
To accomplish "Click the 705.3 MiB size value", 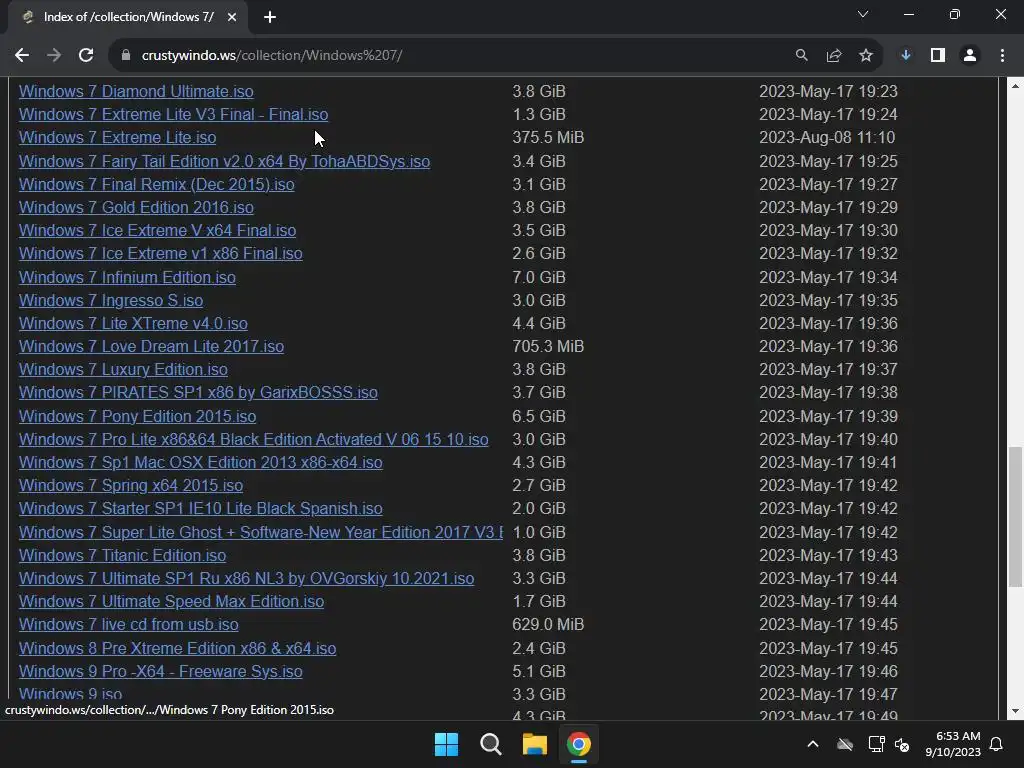I will (548, 346).
